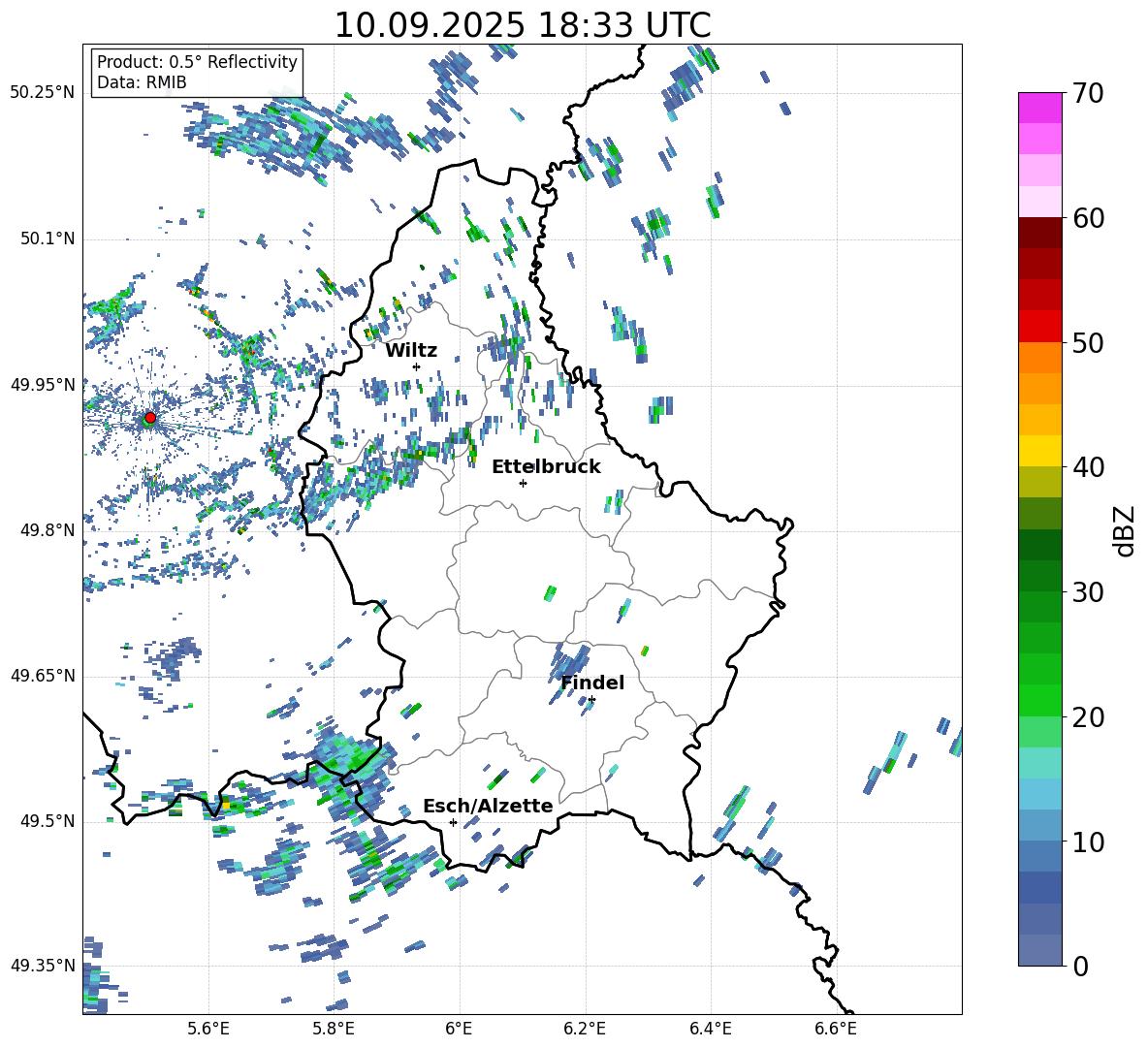The image size is (1148, 1048).
Task: Click the colorbar value 70
Action: [x=1088, y=93]
